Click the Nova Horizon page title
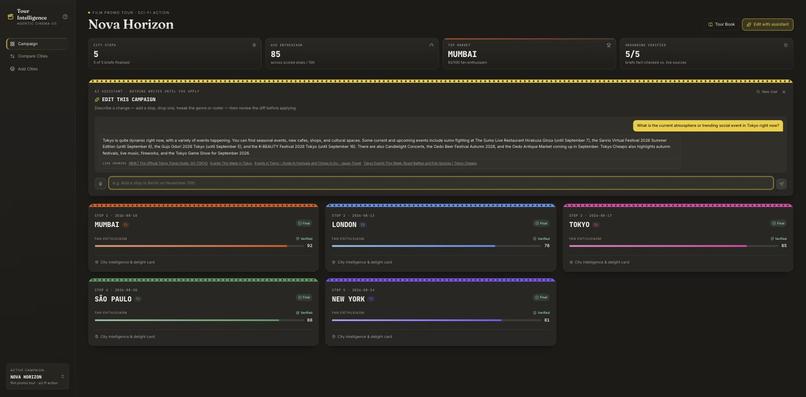 click(x=131, y=24)
